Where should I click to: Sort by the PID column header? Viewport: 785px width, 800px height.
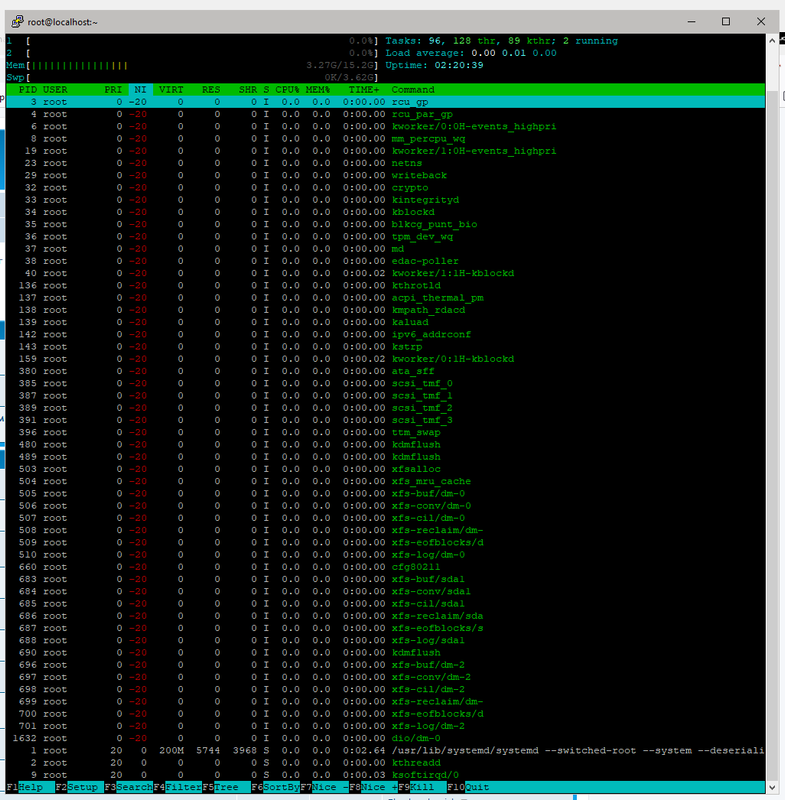(x=28, y=90)
